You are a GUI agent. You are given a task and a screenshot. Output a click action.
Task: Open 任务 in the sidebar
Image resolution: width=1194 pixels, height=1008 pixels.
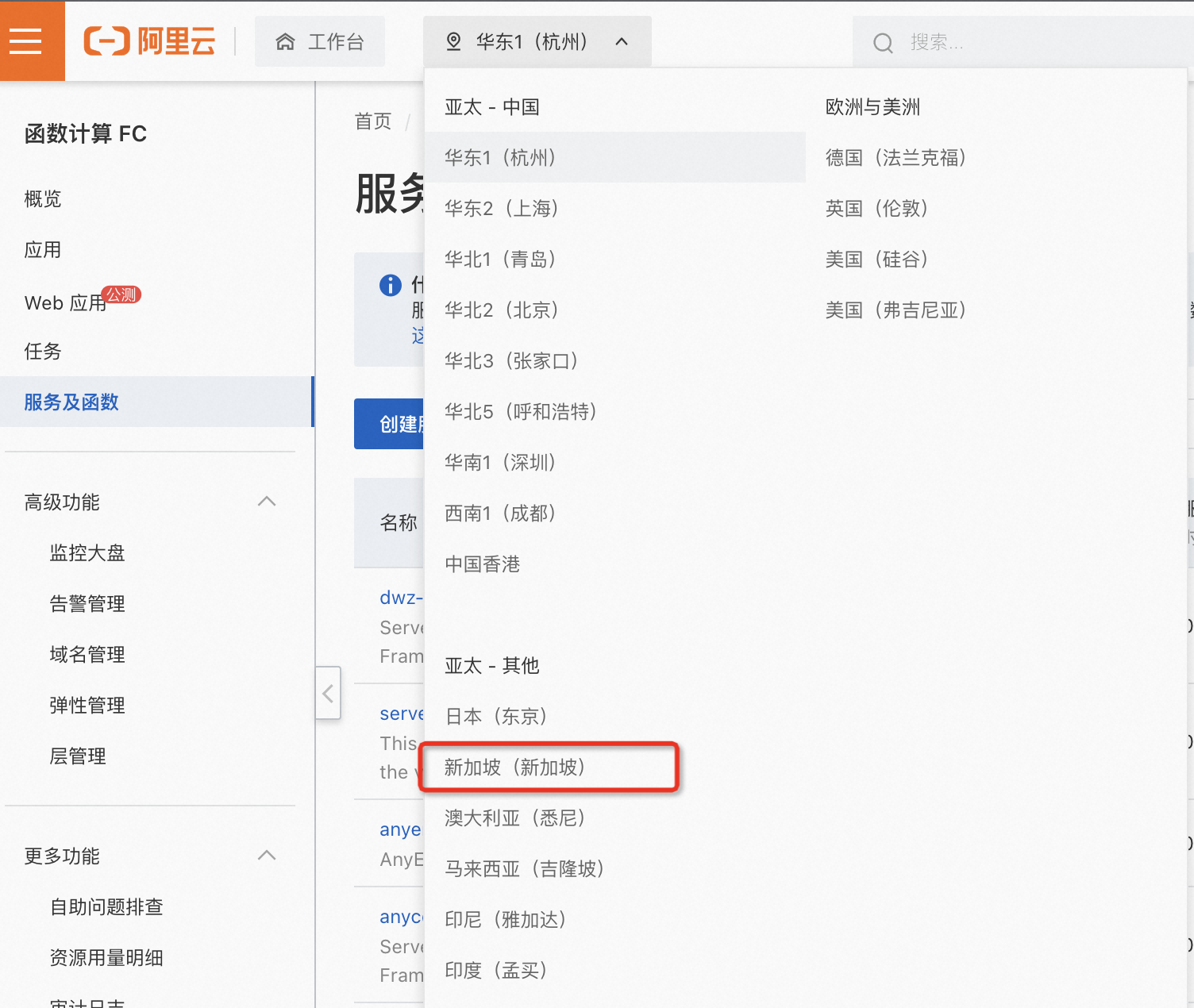pos(43,352)
